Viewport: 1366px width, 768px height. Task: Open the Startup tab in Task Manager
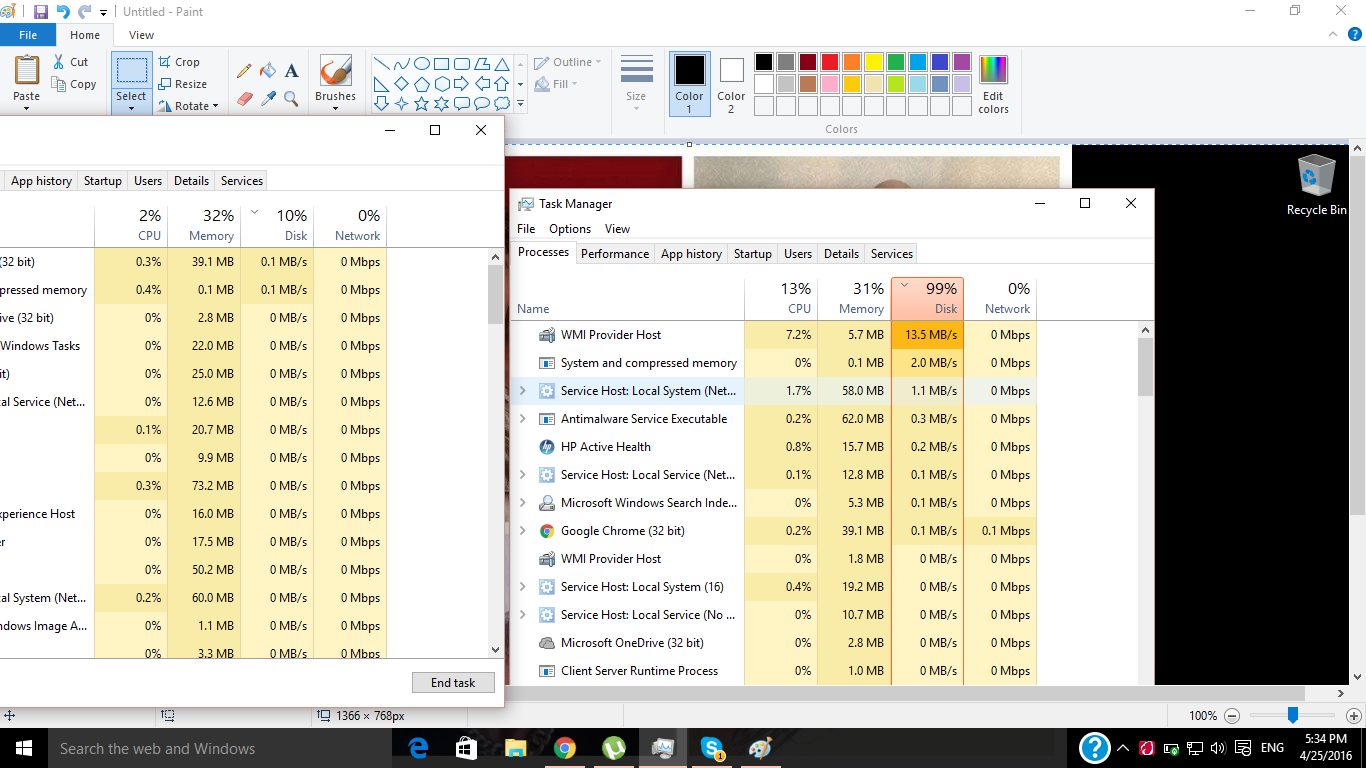tap(752, 254)
